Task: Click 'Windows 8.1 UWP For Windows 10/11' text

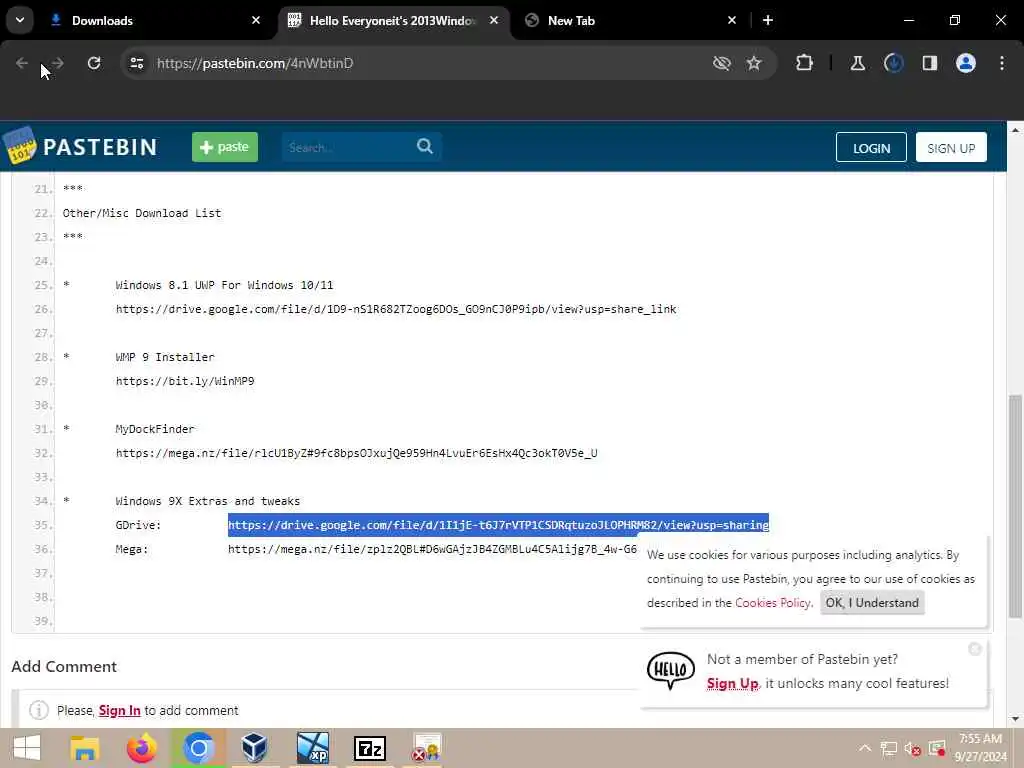Action: 224,285
